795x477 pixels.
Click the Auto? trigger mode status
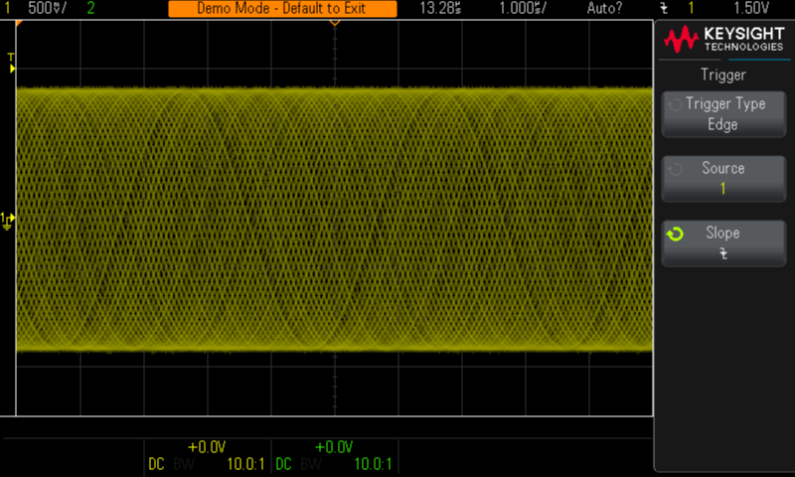[x=603, y=8]
